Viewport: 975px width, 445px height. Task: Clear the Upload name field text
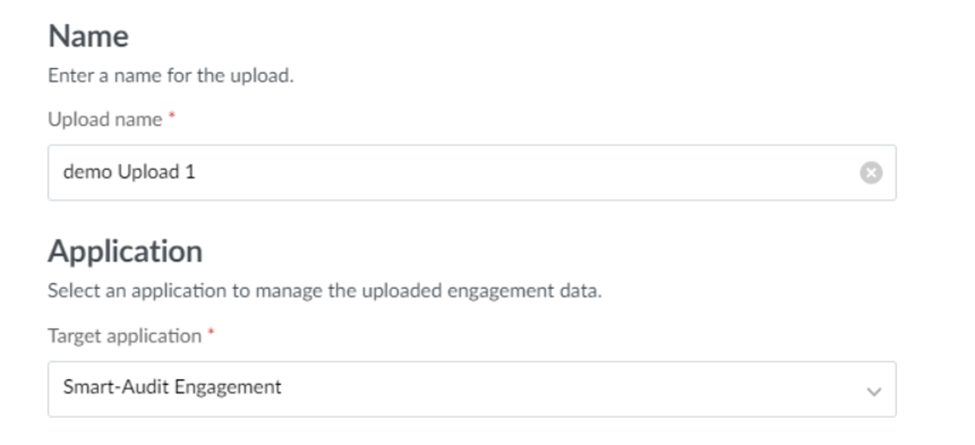(871, 173)
